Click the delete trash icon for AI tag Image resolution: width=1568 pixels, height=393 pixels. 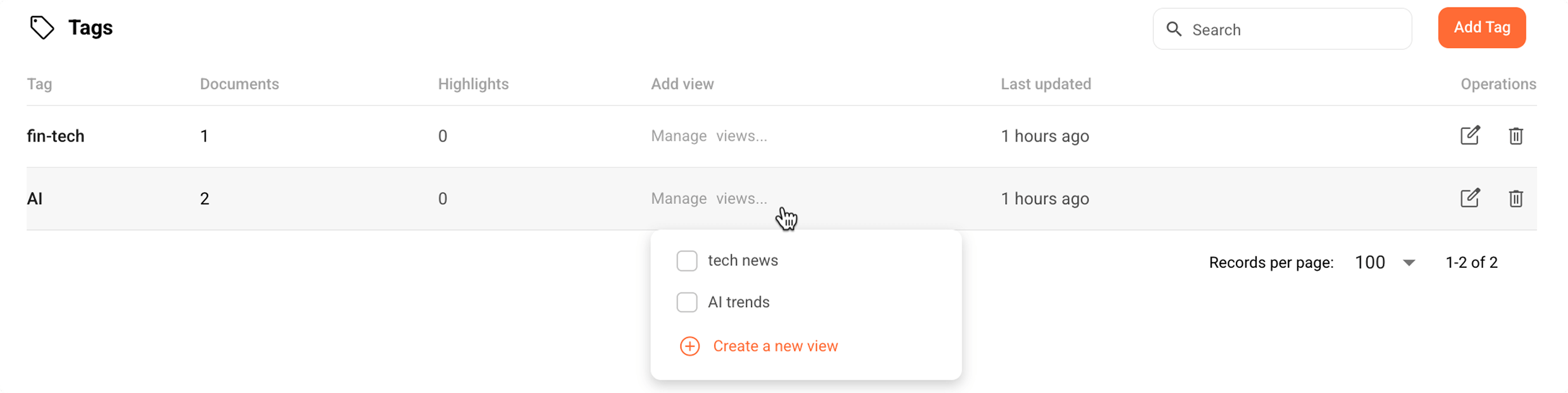[1517, 198]
